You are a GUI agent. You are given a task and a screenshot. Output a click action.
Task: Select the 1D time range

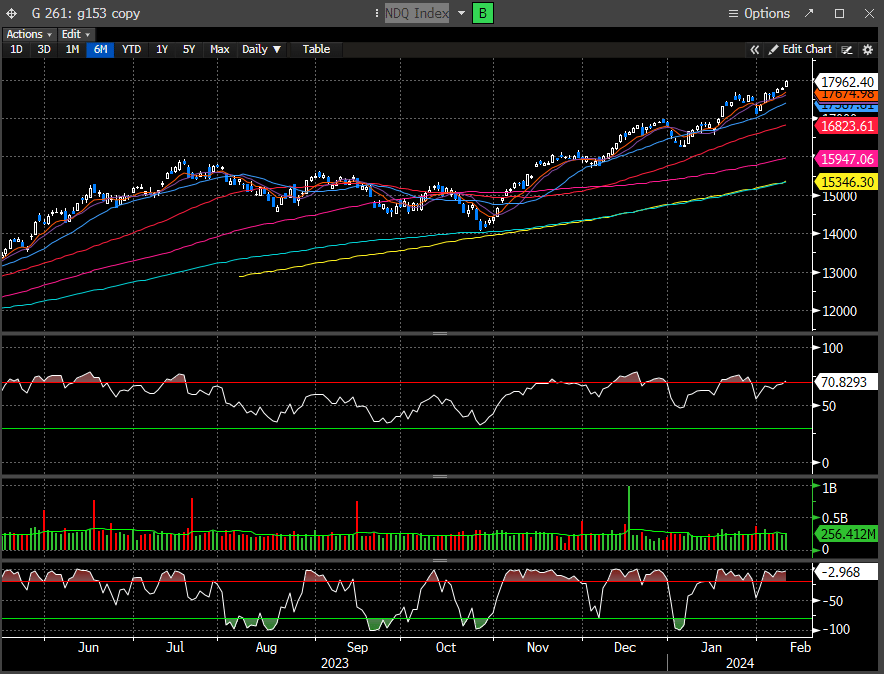click(16, 50)
